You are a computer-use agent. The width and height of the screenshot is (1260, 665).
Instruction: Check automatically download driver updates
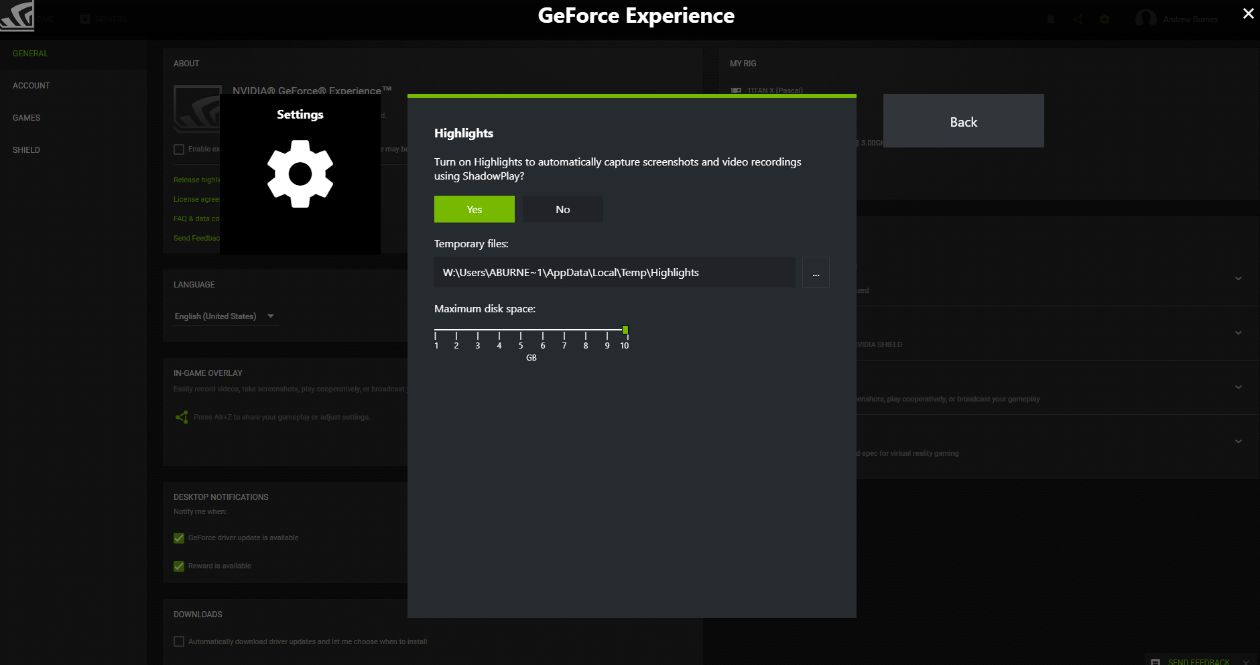click(179, 641)
